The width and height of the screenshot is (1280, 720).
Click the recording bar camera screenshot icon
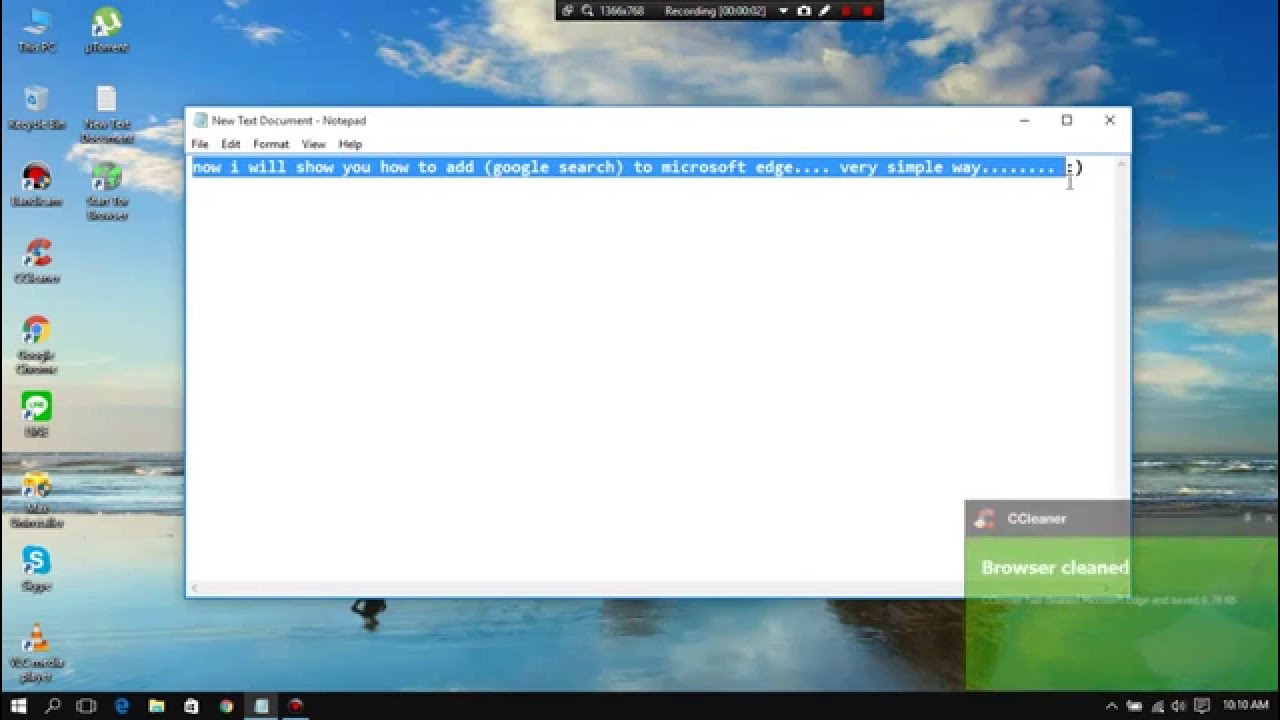[x=804, y=11]
